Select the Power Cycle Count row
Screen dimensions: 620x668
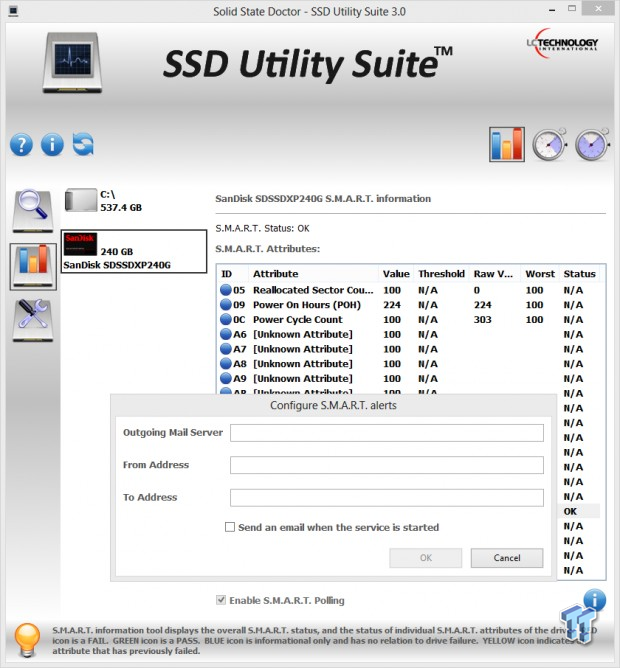tap(409, 320)
